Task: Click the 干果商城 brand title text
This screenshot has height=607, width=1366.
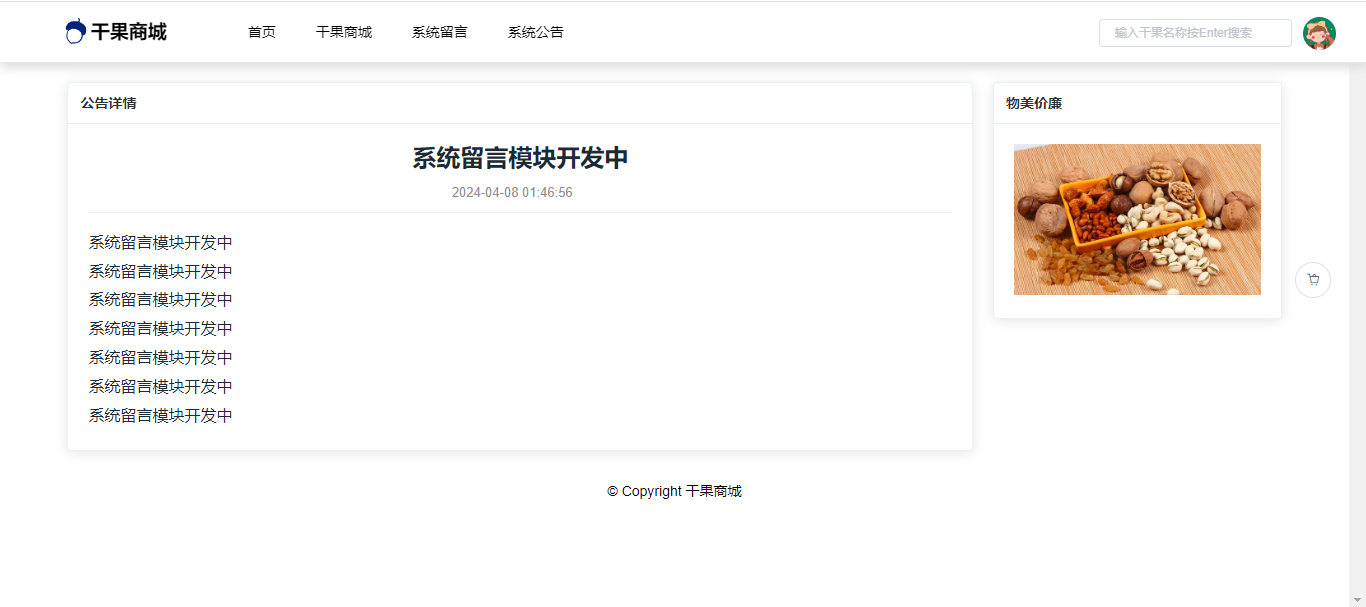Action: point(129,32)
